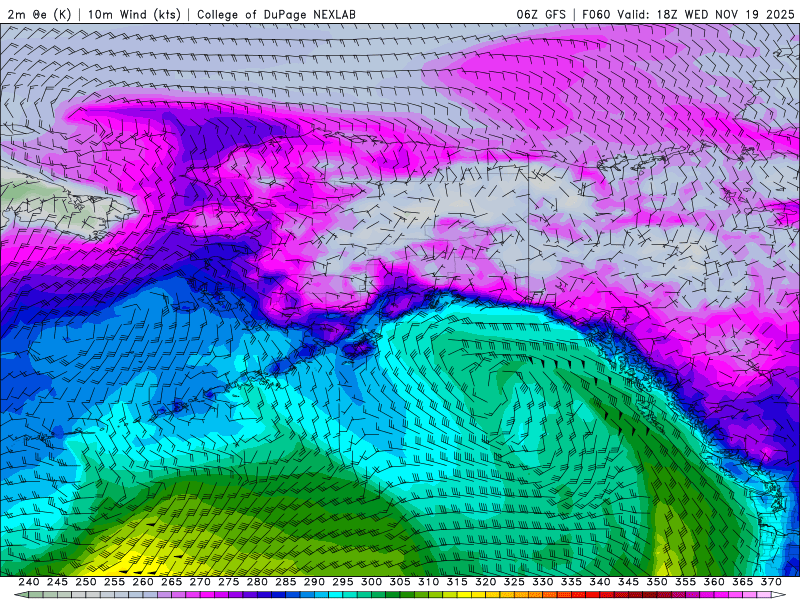Click the 310 value on the color scale
Viewport: 800px width, 600px height.
(x=429, y=582)
